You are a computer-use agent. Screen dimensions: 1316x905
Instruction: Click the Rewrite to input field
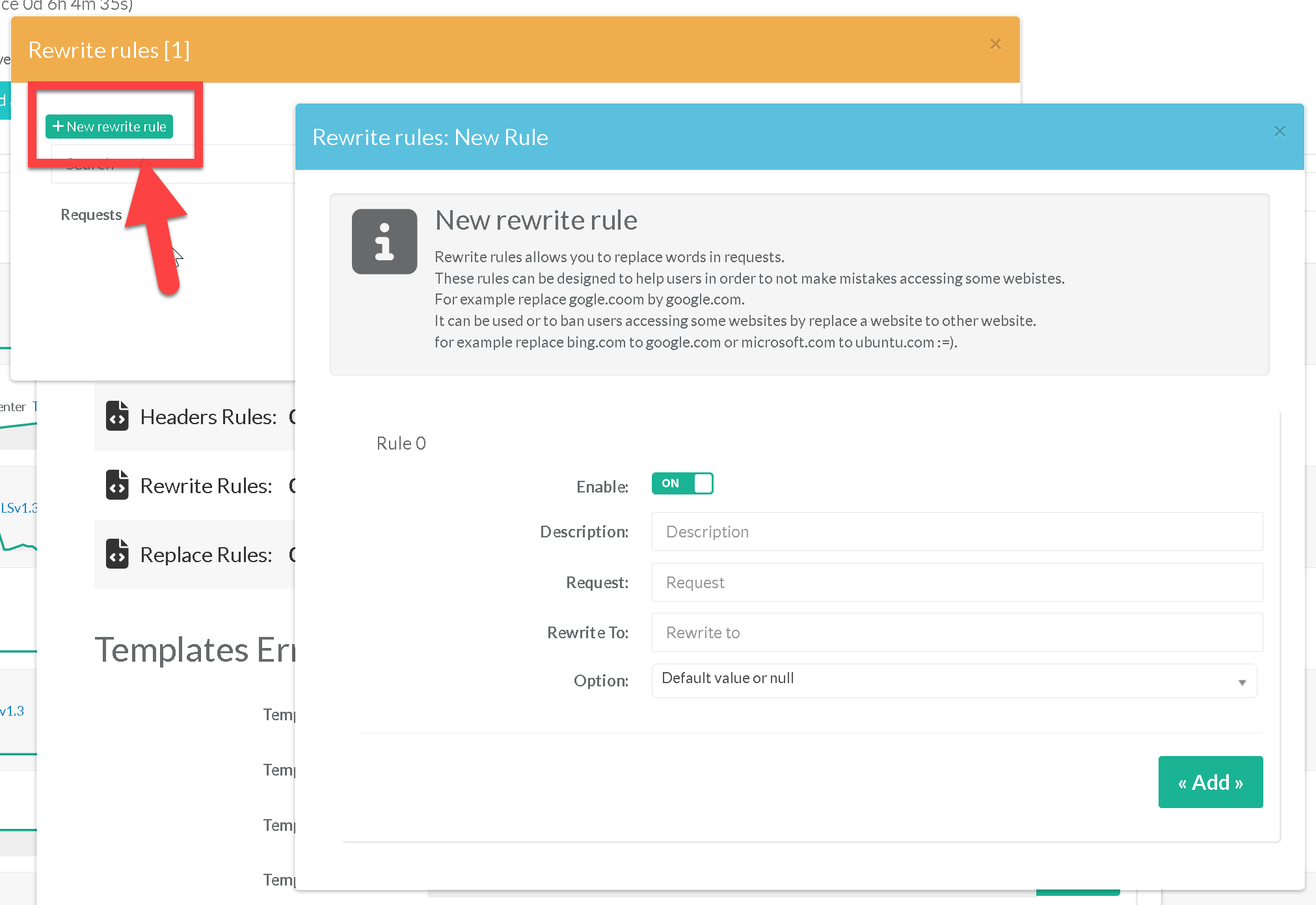click(x=956, y=632)
